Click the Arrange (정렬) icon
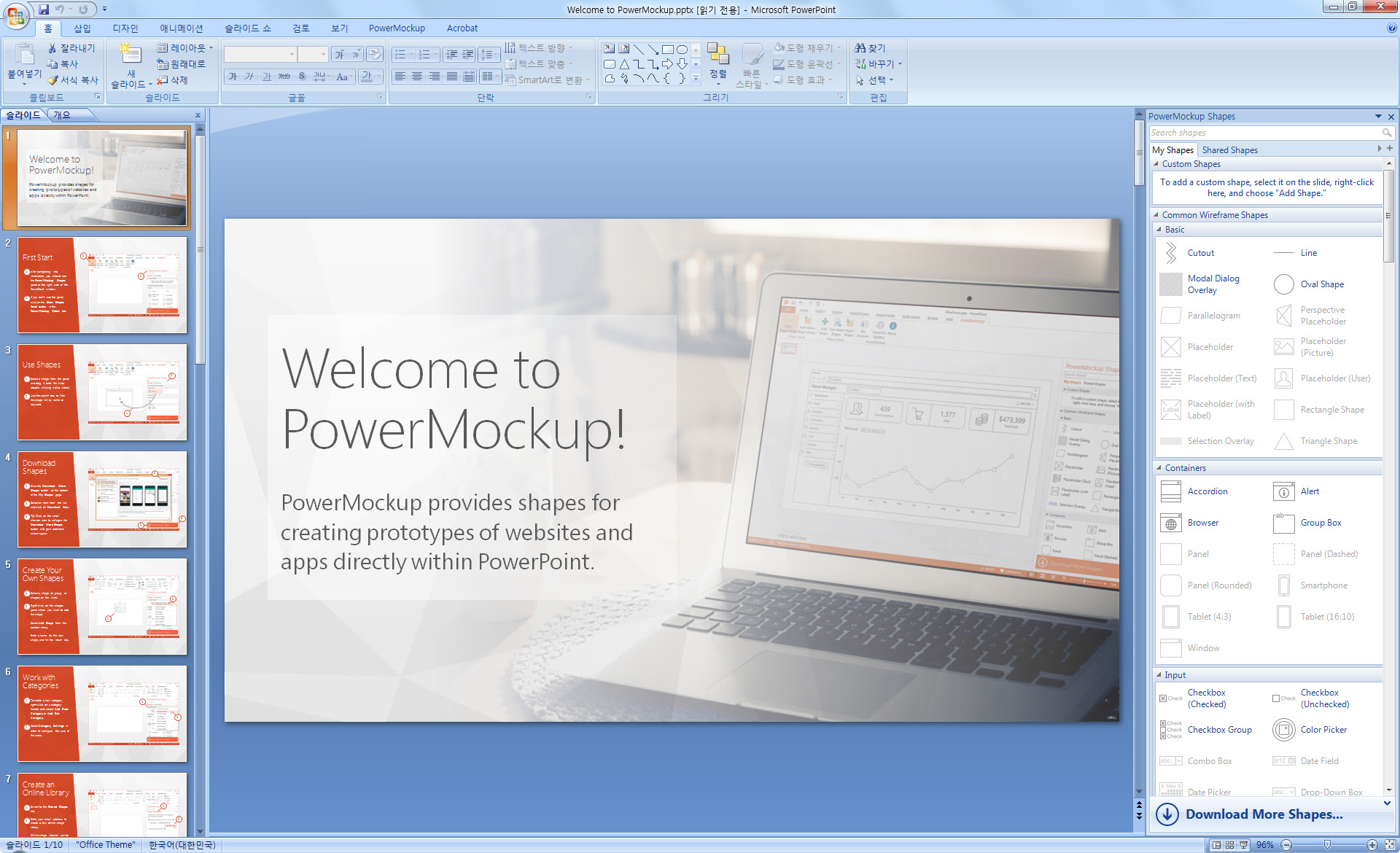 [x=718, y=55]
